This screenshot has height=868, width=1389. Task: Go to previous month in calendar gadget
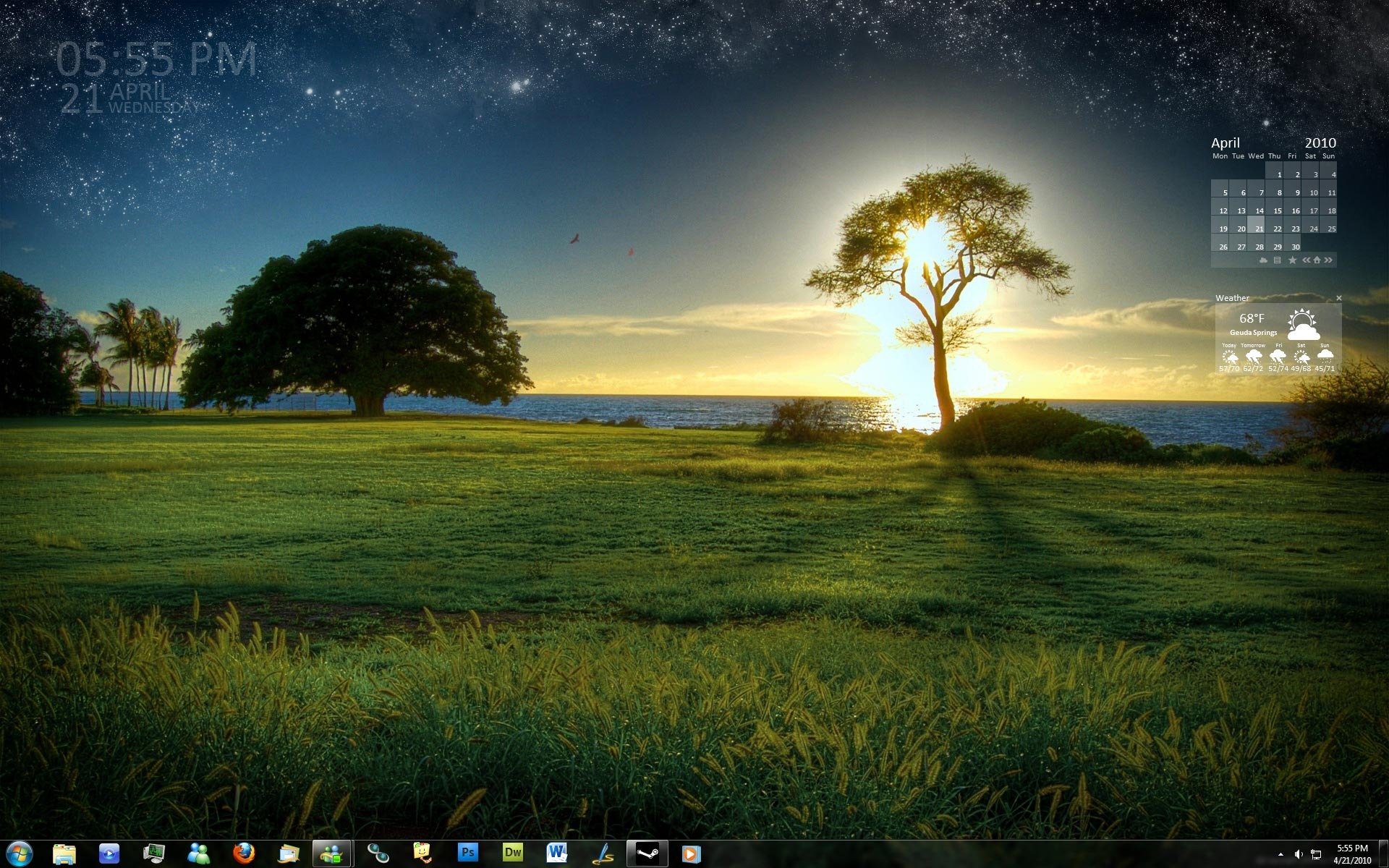pyautogui.click(x=1306, y=260)
